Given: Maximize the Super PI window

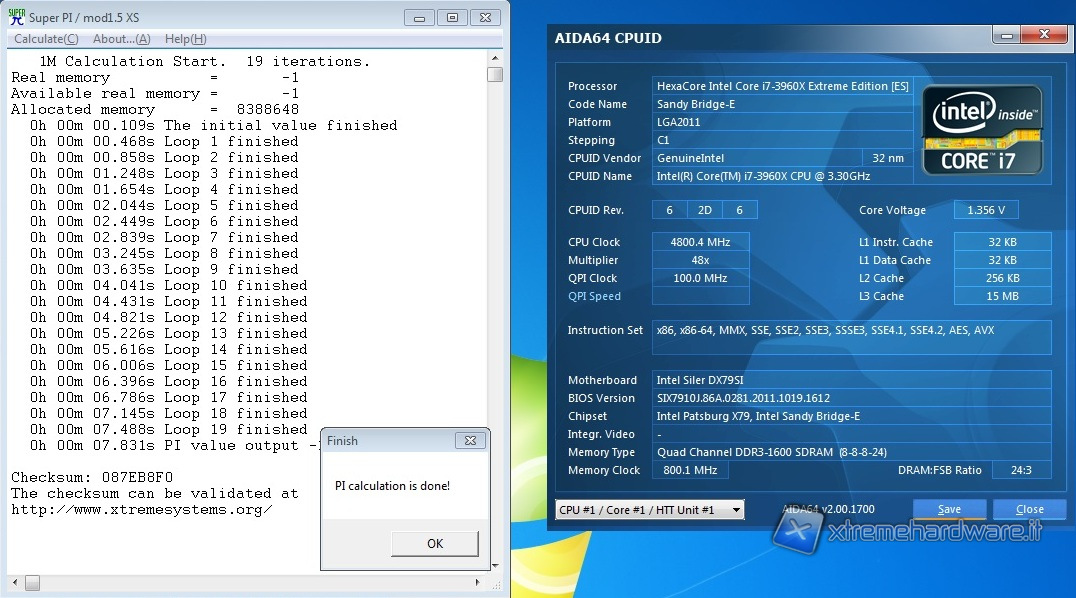Looking at the screenshot, I should [452, 17].
